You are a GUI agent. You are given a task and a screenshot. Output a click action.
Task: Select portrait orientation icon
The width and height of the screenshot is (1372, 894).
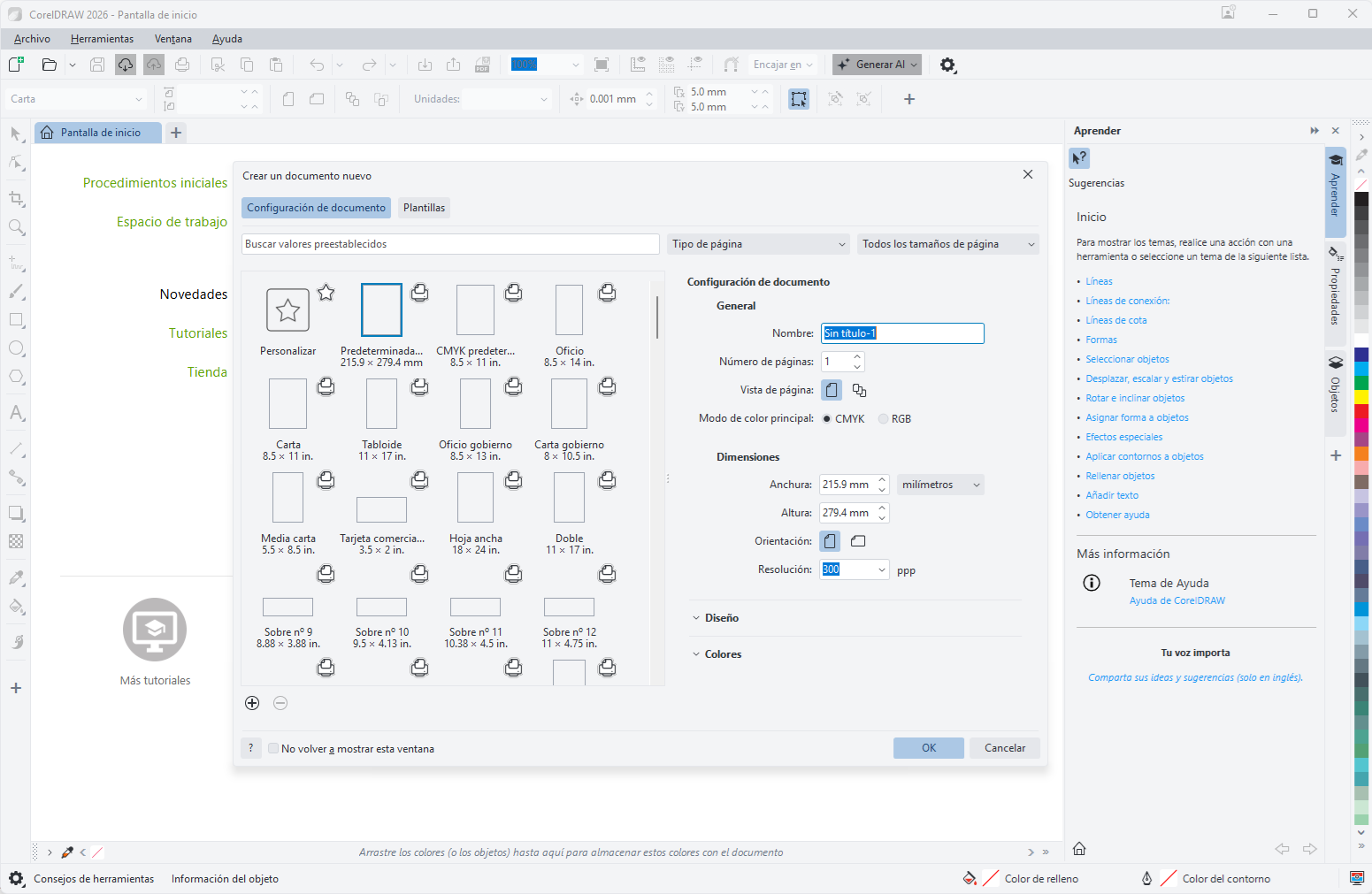(830, 541)
